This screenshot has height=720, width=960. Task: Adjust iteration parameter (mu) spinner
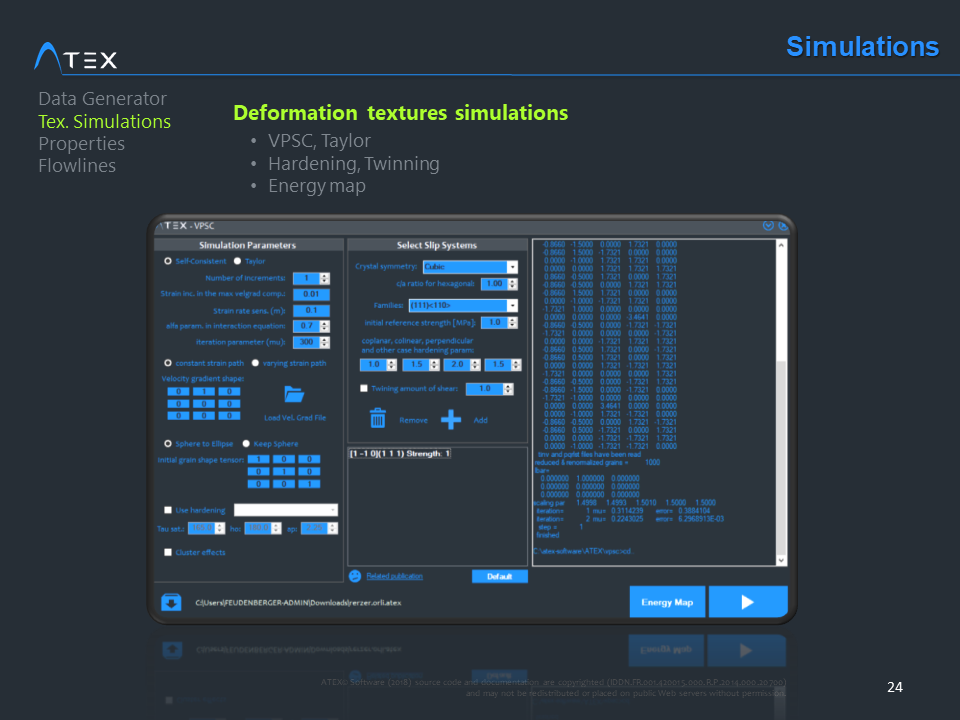click(x=324, y=342)
